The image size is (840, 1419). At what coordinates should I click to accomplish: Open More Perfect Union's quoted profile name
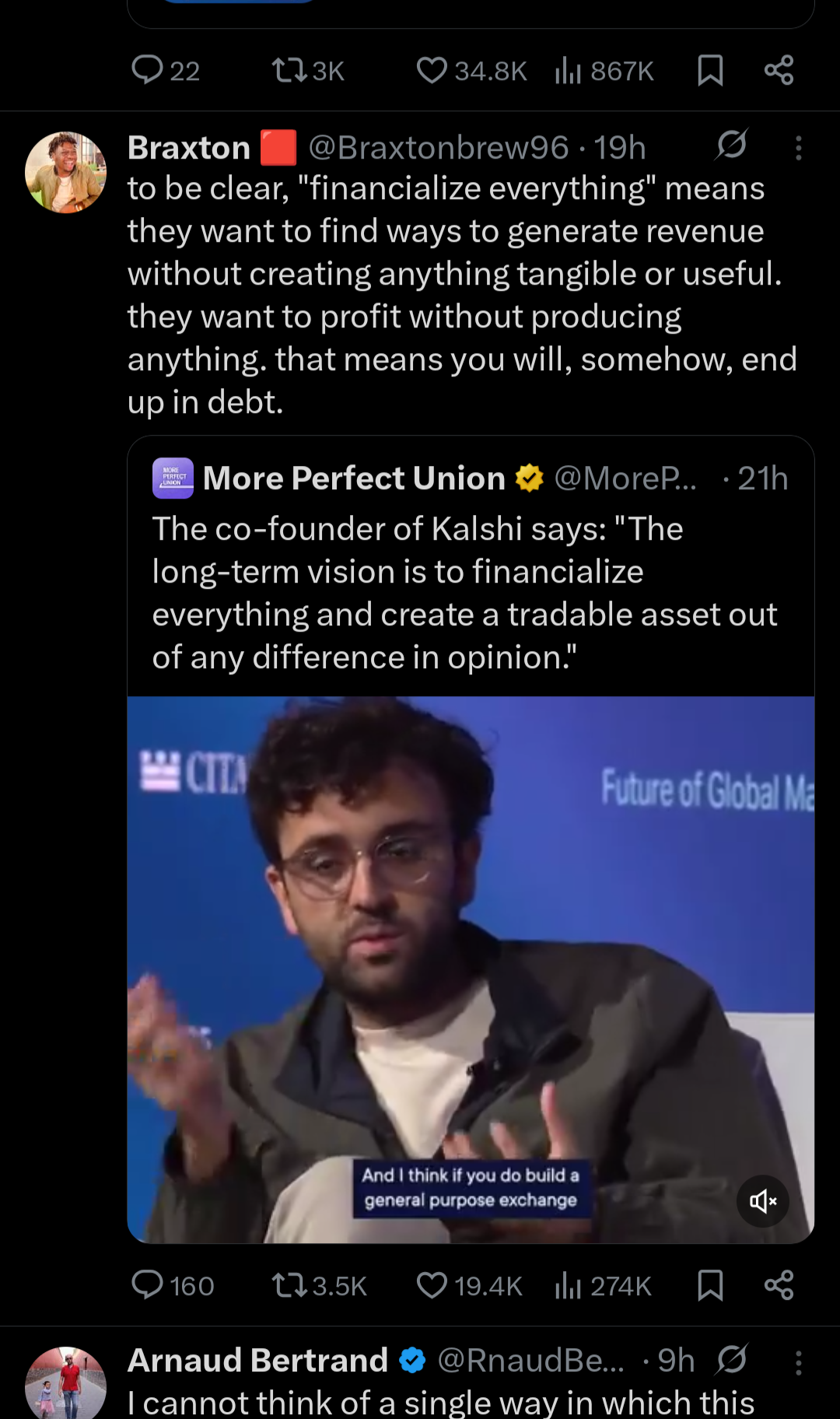[354, 478]
